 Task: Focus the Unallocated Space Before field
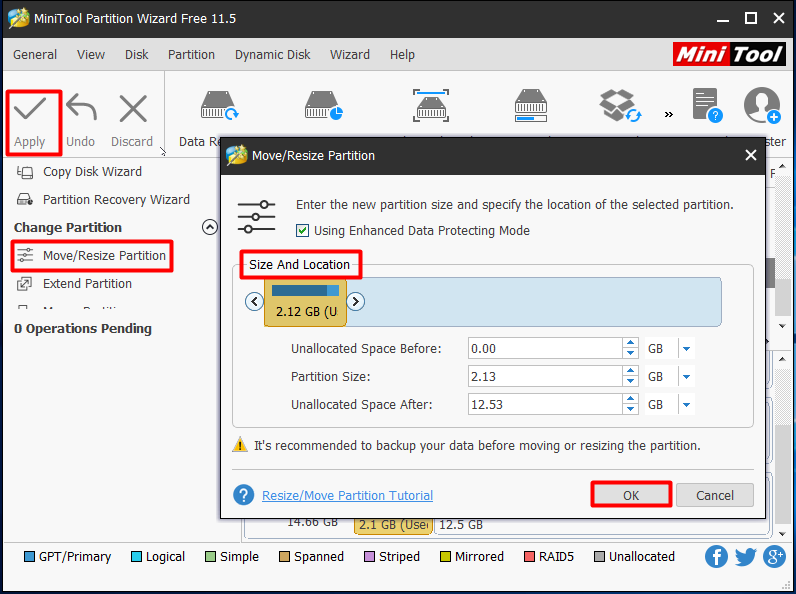click(x=545, y=348)
